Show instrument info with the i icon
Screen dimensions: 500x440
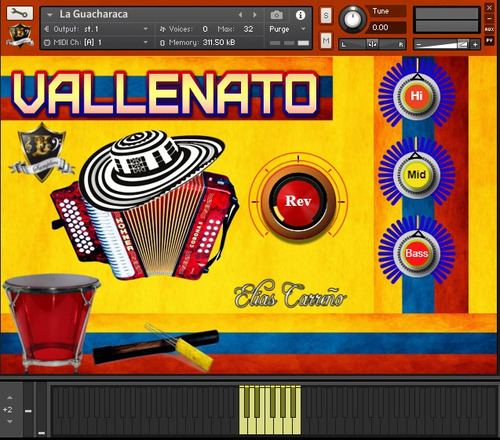click(x=300, y=15)
